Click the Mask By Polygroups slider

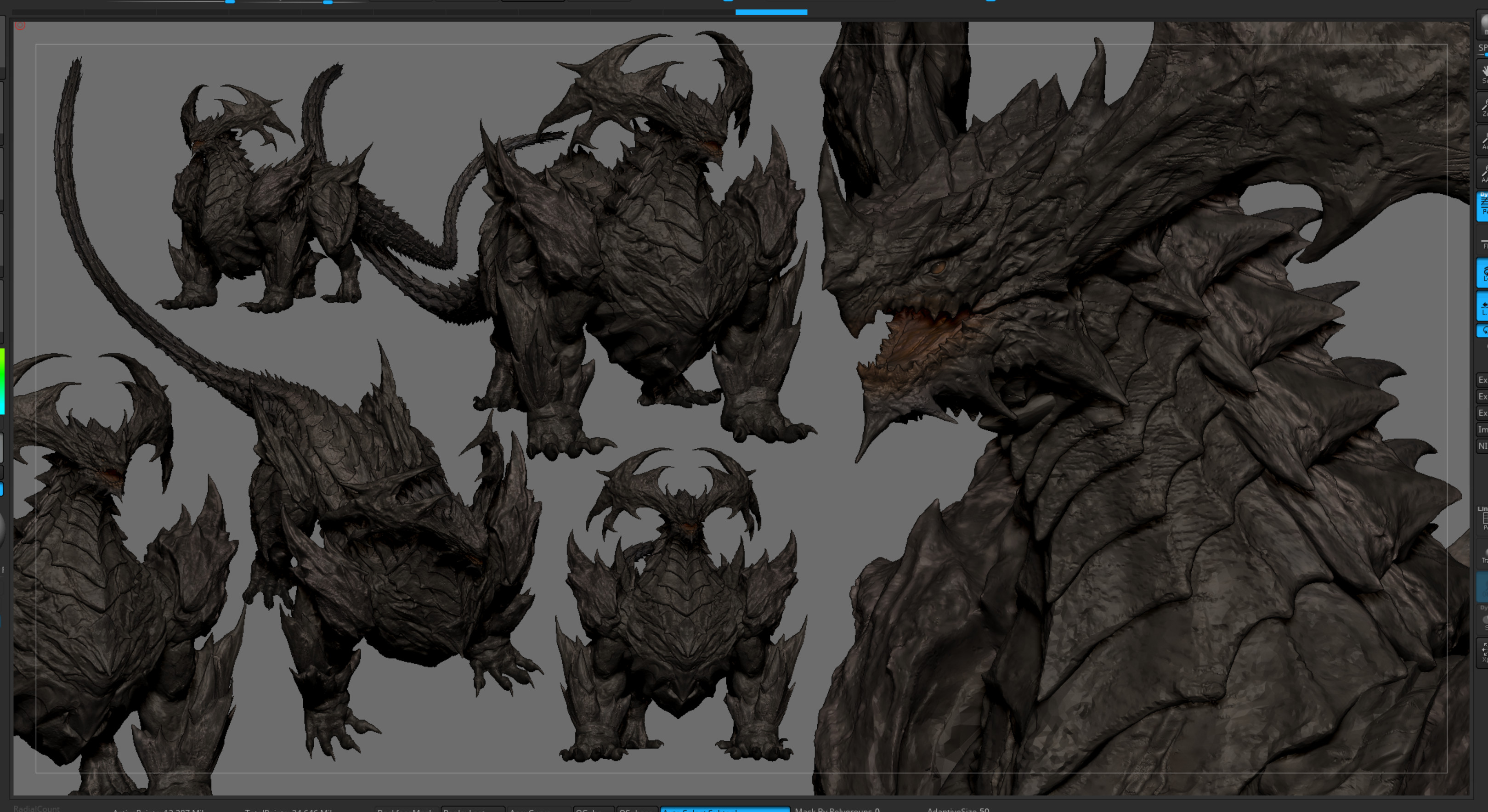pyautogui.click(x=837, y=810)
